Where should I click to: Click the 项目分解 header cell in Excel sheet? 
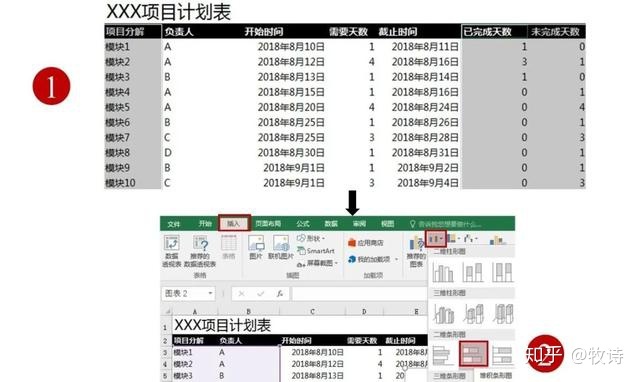[189, 340]
